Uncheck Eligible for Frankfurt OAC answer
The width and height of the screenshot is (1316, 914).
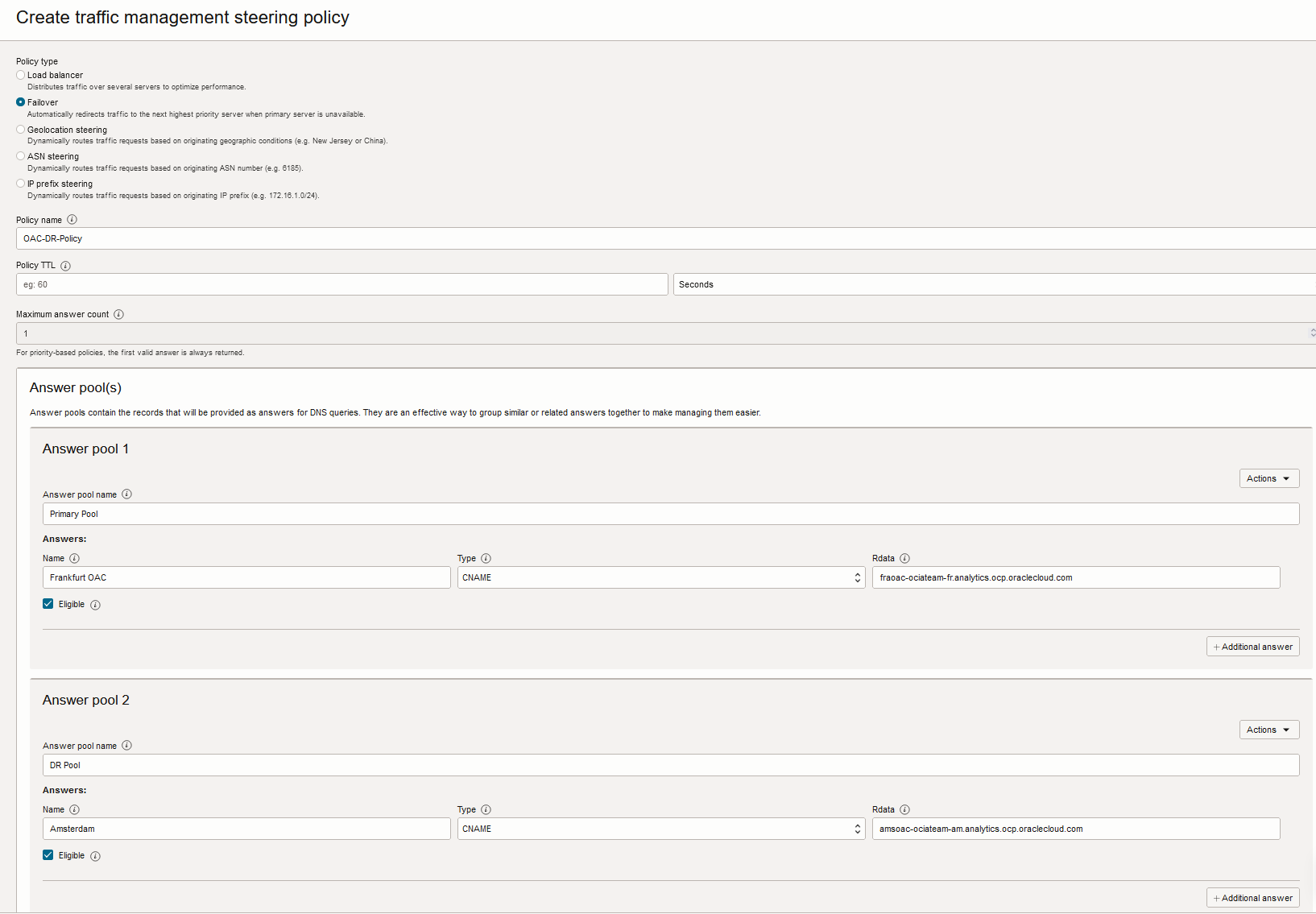tap(48, 604)
